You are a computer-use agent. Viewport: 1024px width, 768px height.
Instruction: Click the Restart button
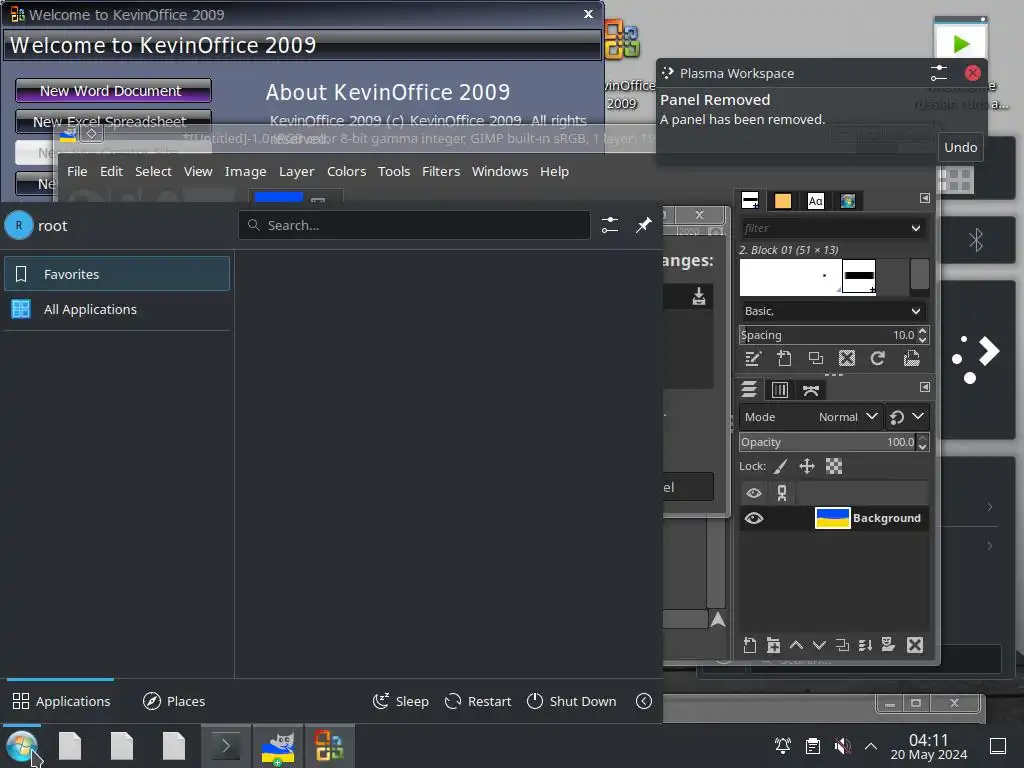point(477,701)
